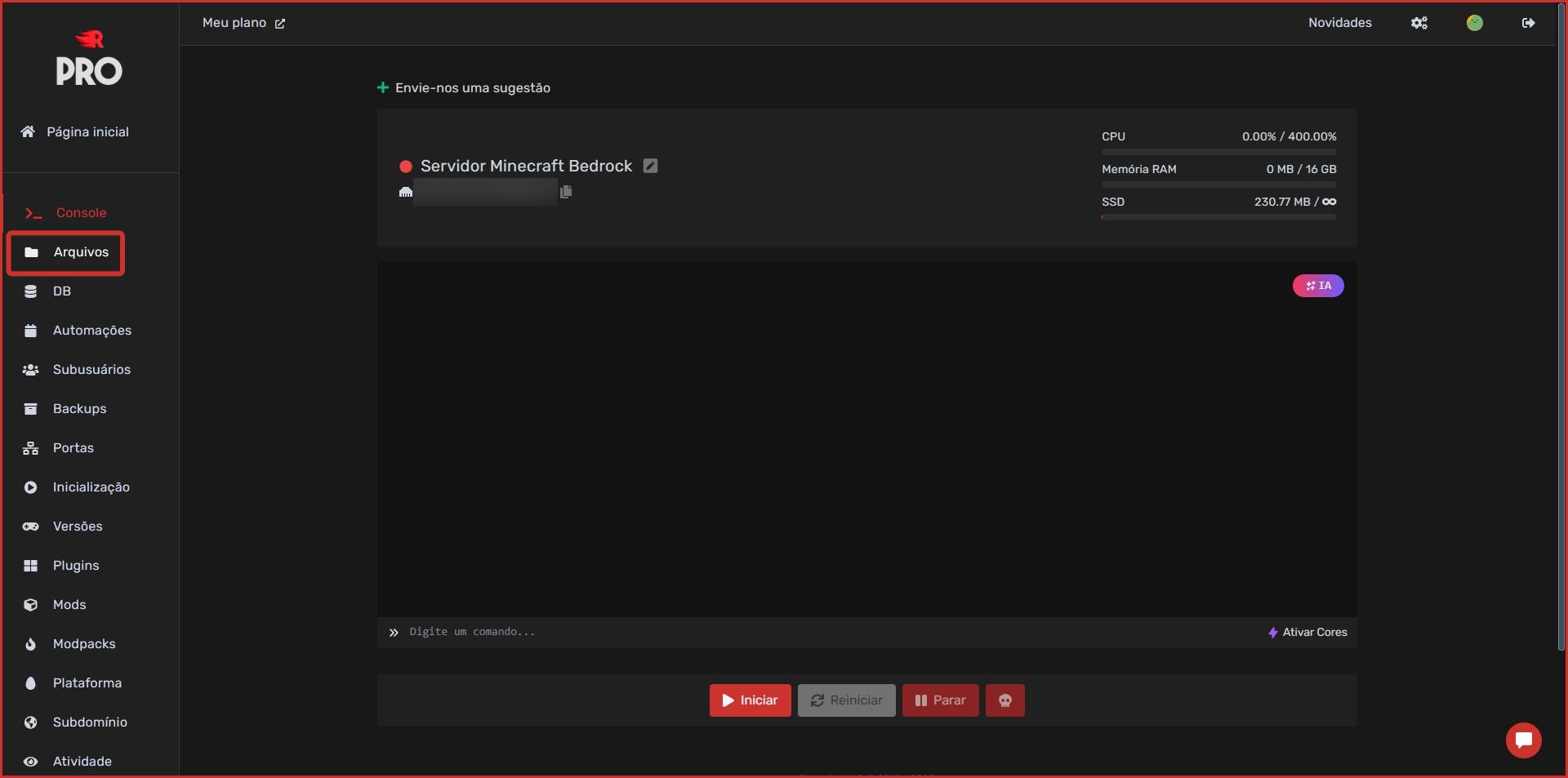Click the page vertical scrollbar

[x=1561, y=327]
